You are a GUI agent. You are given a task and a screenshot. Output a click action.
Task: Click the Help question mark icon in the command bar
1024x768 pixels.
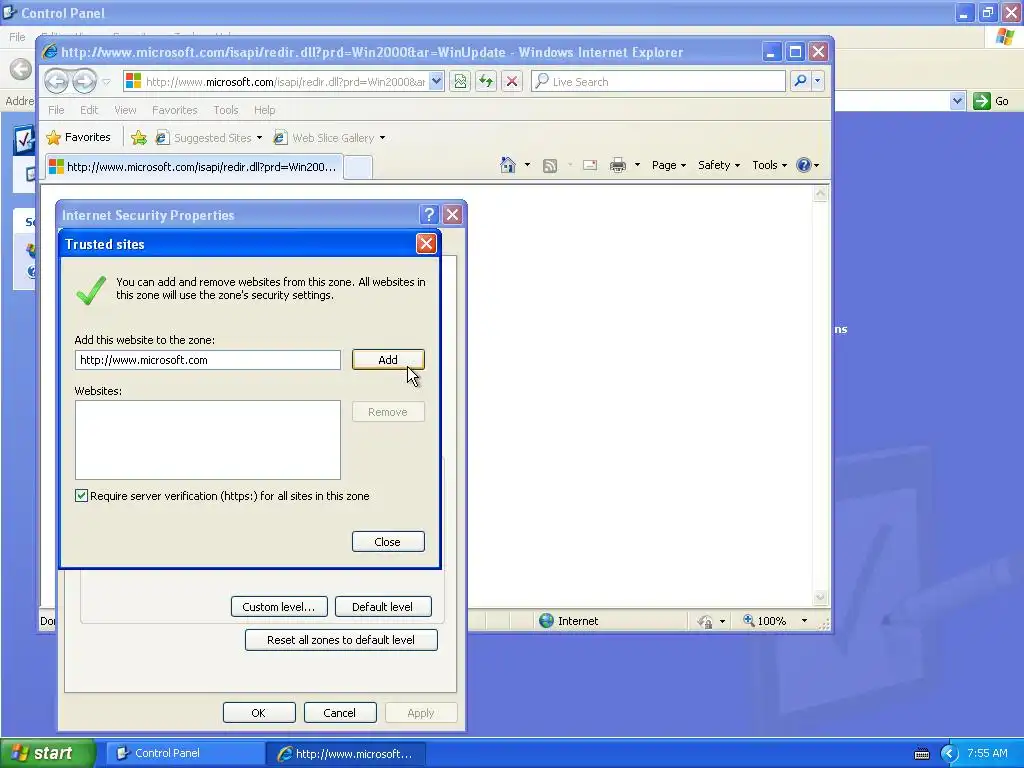pyautogui.click(x=803, y=165)
